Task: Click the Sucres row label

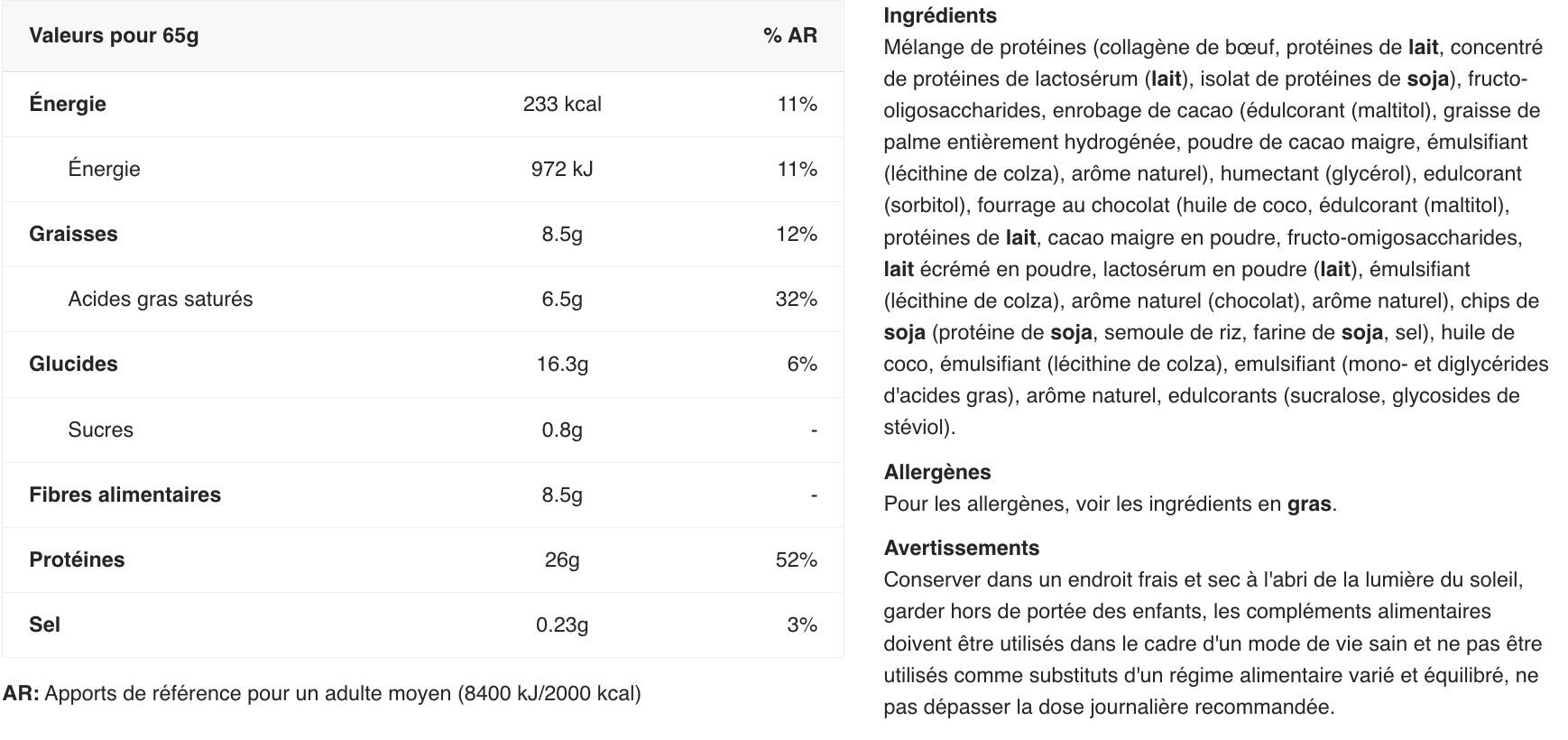Action: tap(100, 430)
